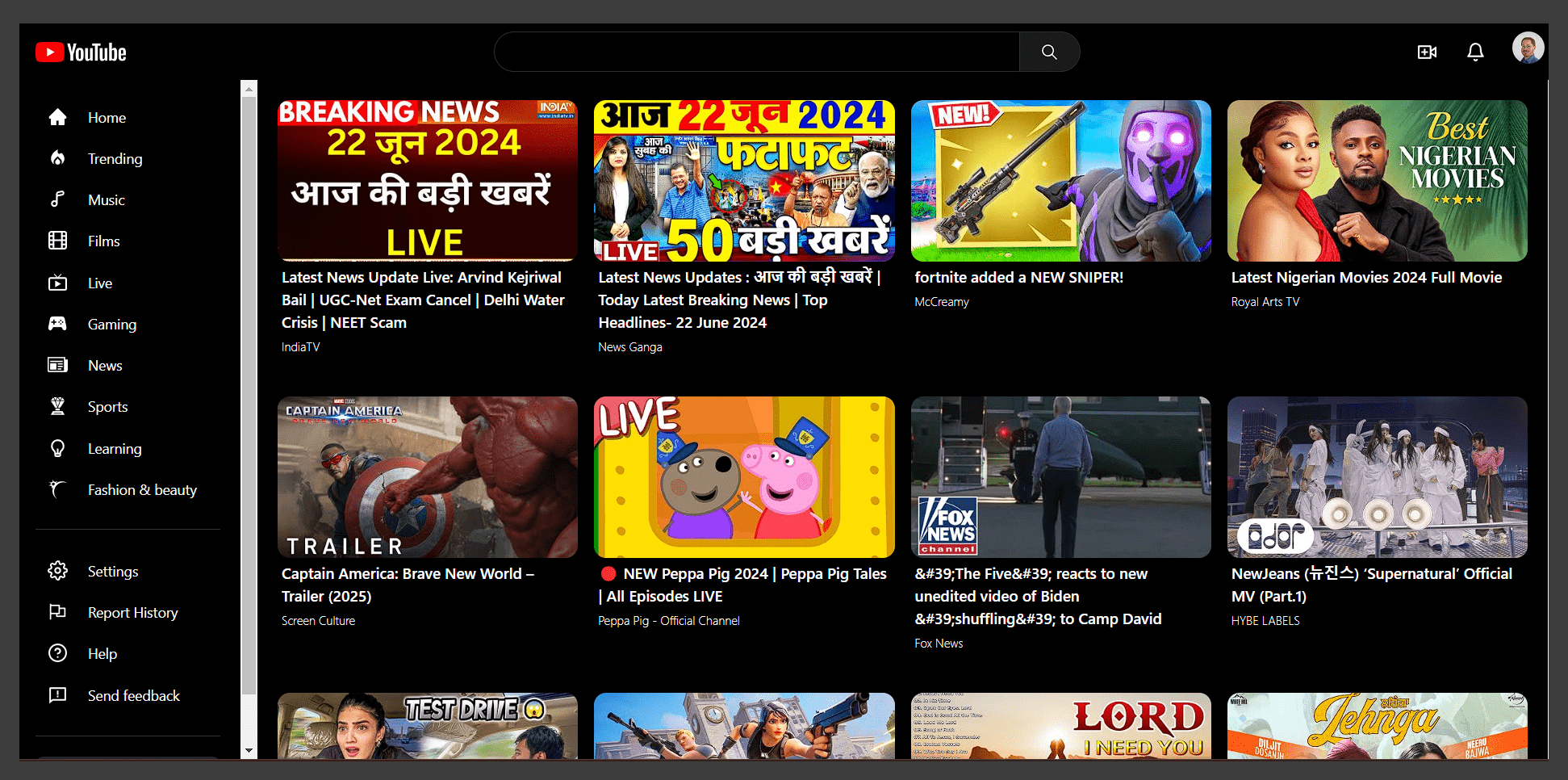Play the Captain America trailer thumbnail
The height and width of the screenshot is (780, 1568).
(427, 476)
